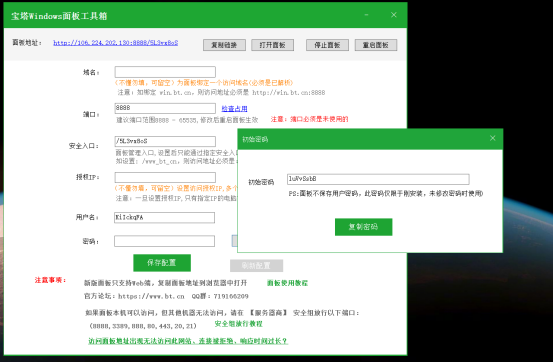Click the red port warning text
Viewport: 554px width, 362px height.
pyautogui.click(x=310, y=119)
